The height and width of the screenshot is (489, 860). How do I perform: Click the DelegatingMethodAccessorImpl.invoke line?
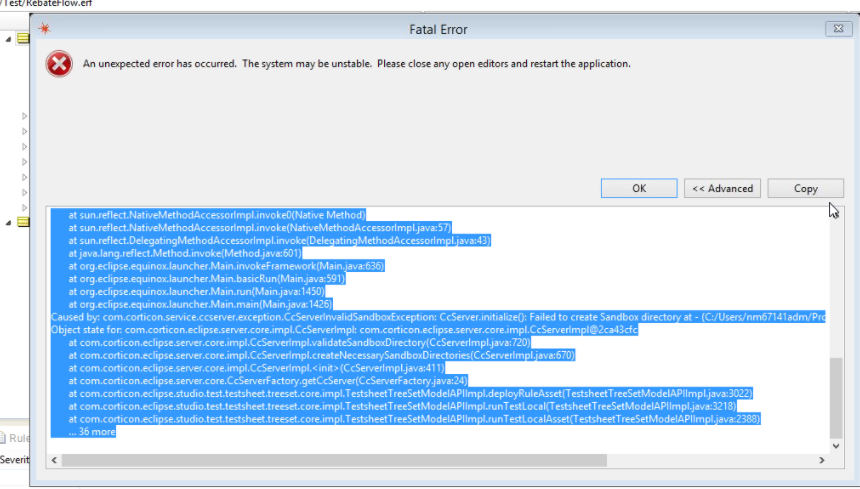point(279,241)
